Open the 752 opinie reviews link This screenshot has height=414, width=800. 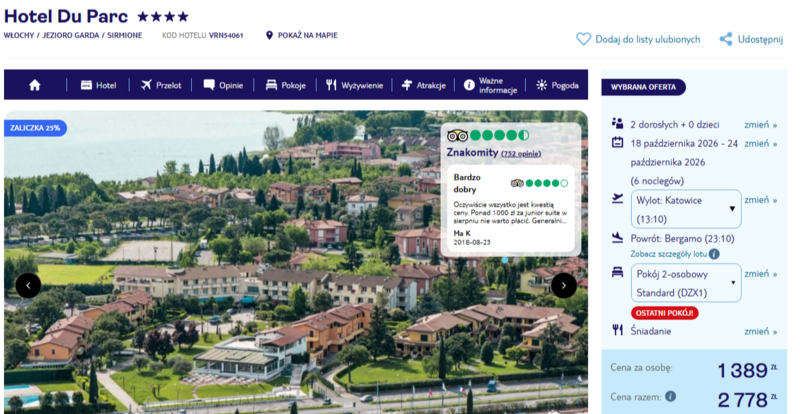(x=521, y=154)
